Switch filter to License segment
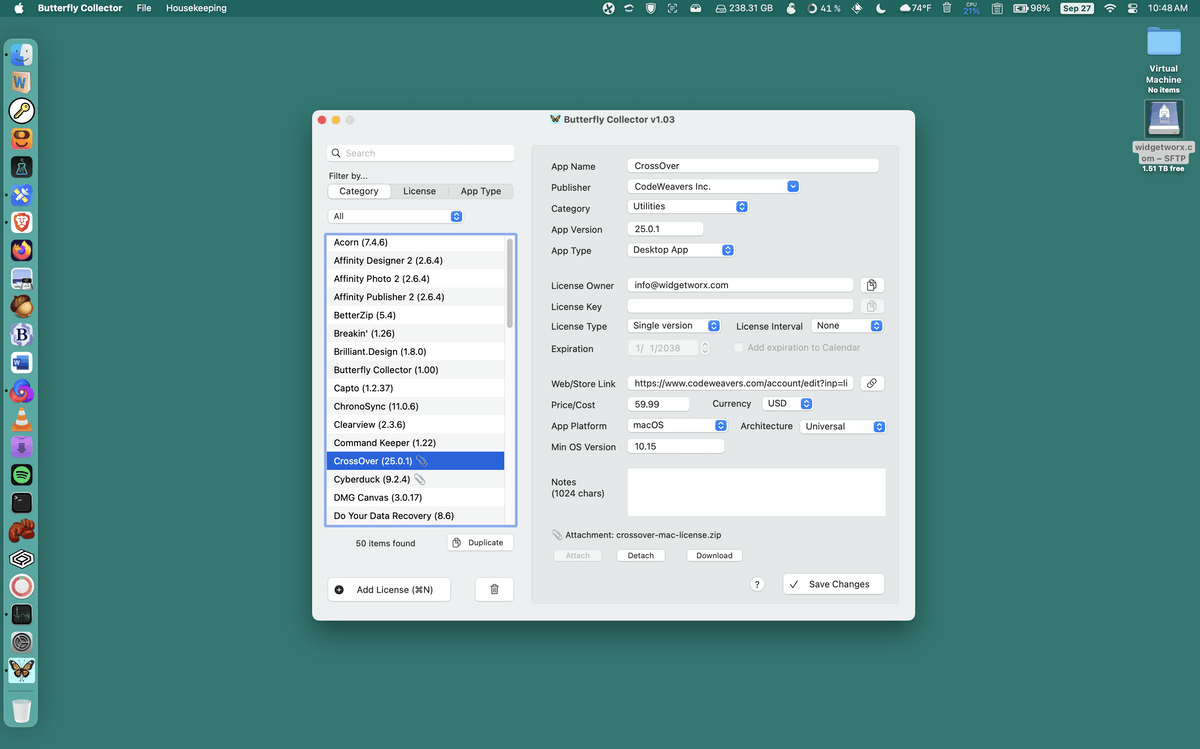 coord(419,191)
